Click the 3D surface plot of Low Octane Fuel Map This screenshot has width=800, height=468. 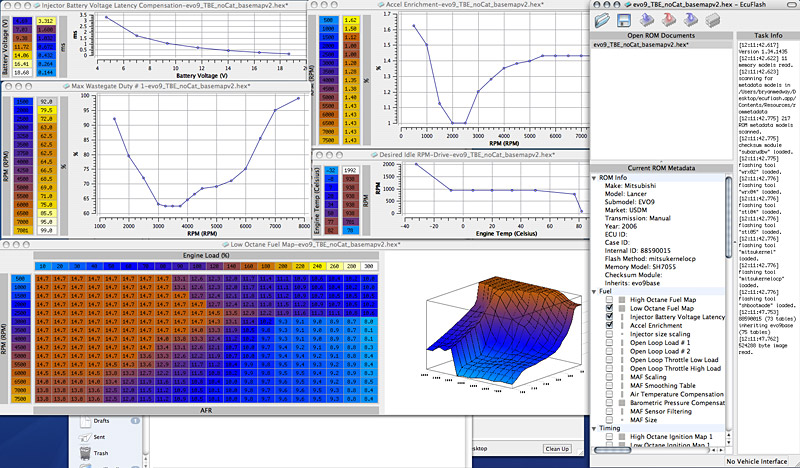click(x=503, y=334)
